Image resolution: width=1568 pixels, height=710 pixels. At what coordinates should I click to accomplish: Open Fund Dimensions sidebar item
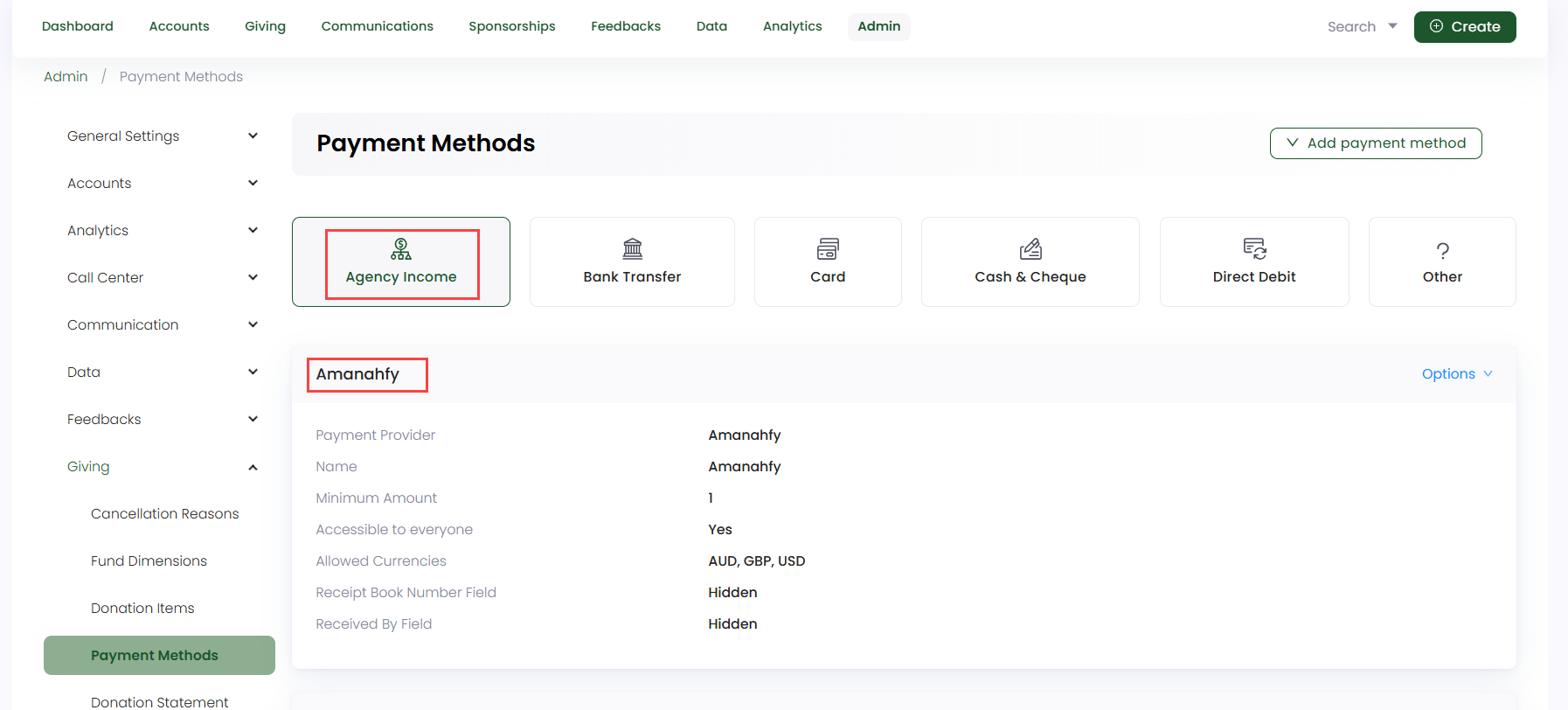(x=149, y=560)
